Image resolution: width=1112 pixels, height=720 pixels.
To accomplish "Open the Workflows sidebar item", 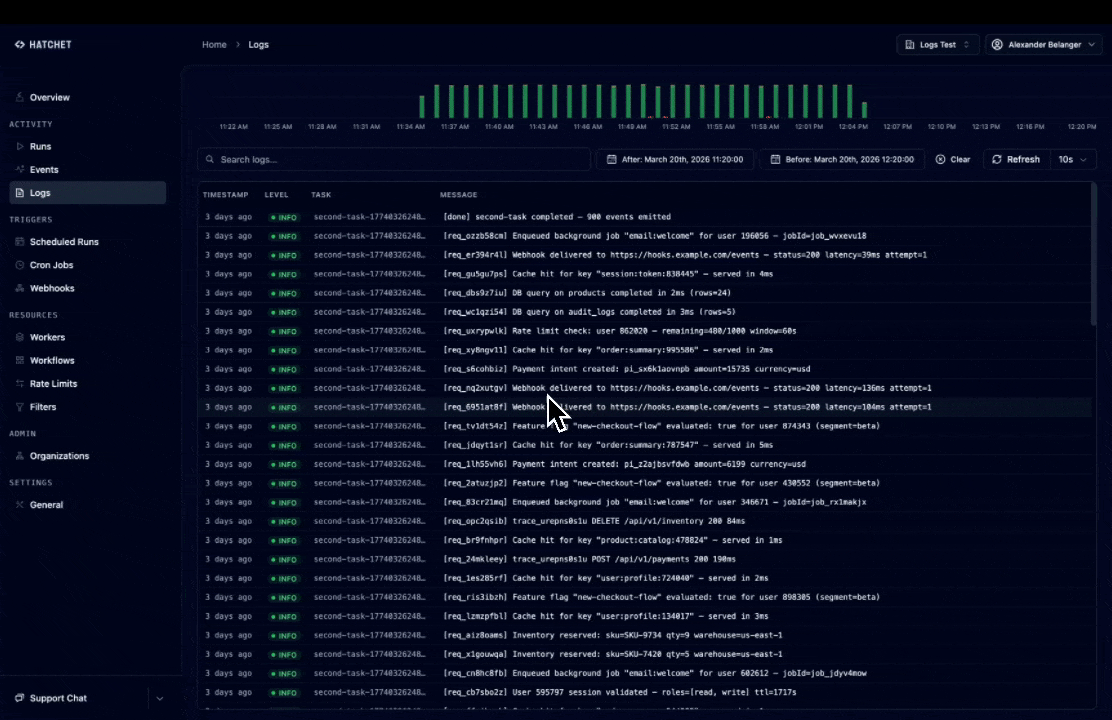I will [x=52, y=361].
